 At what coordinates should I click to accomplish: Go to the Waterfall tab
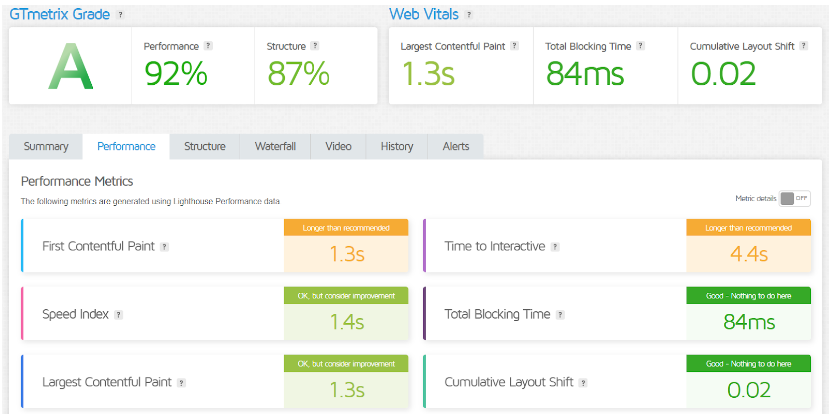coord(275,147)
